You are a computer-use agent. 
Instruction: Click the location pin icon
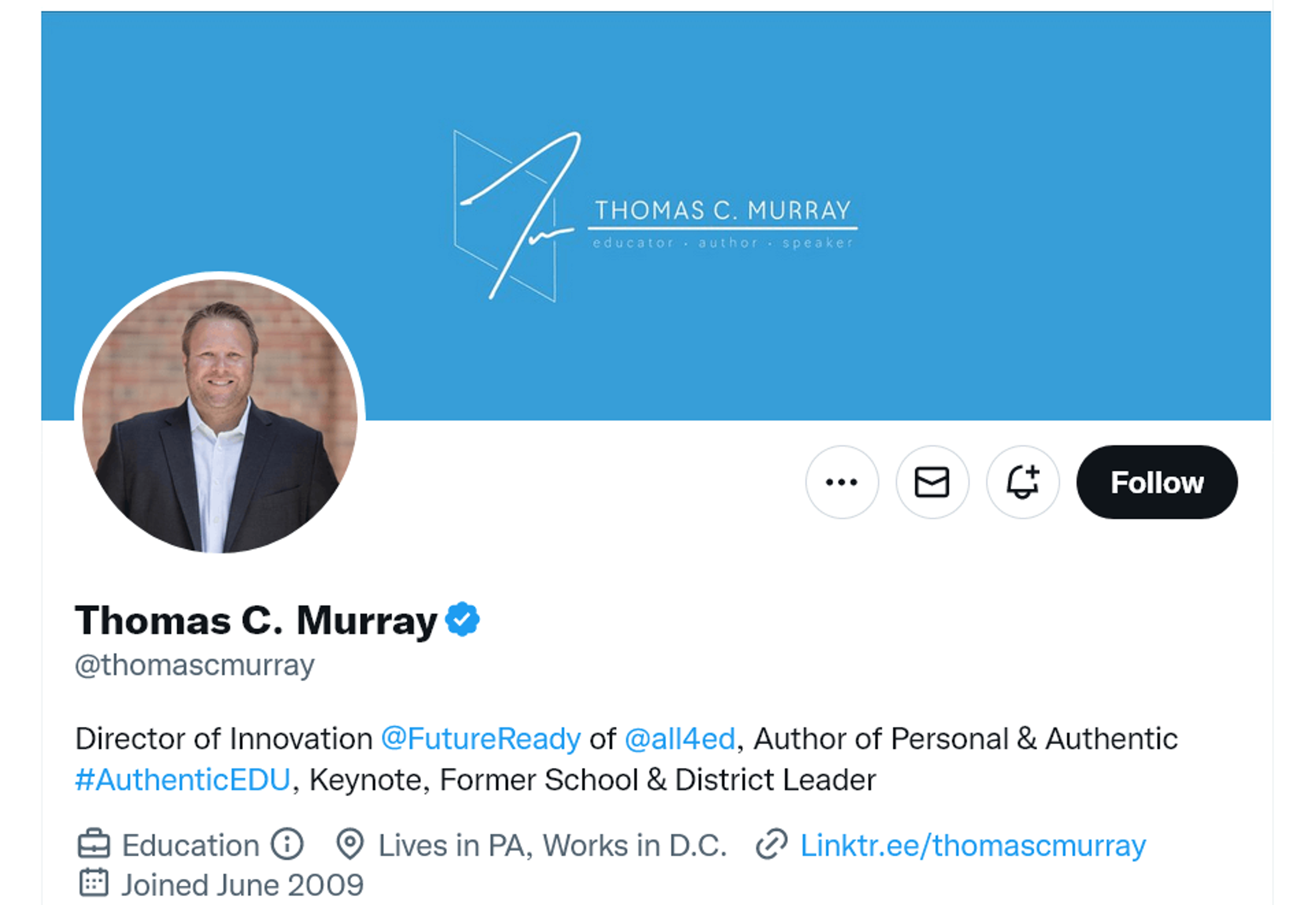(350, 844)
